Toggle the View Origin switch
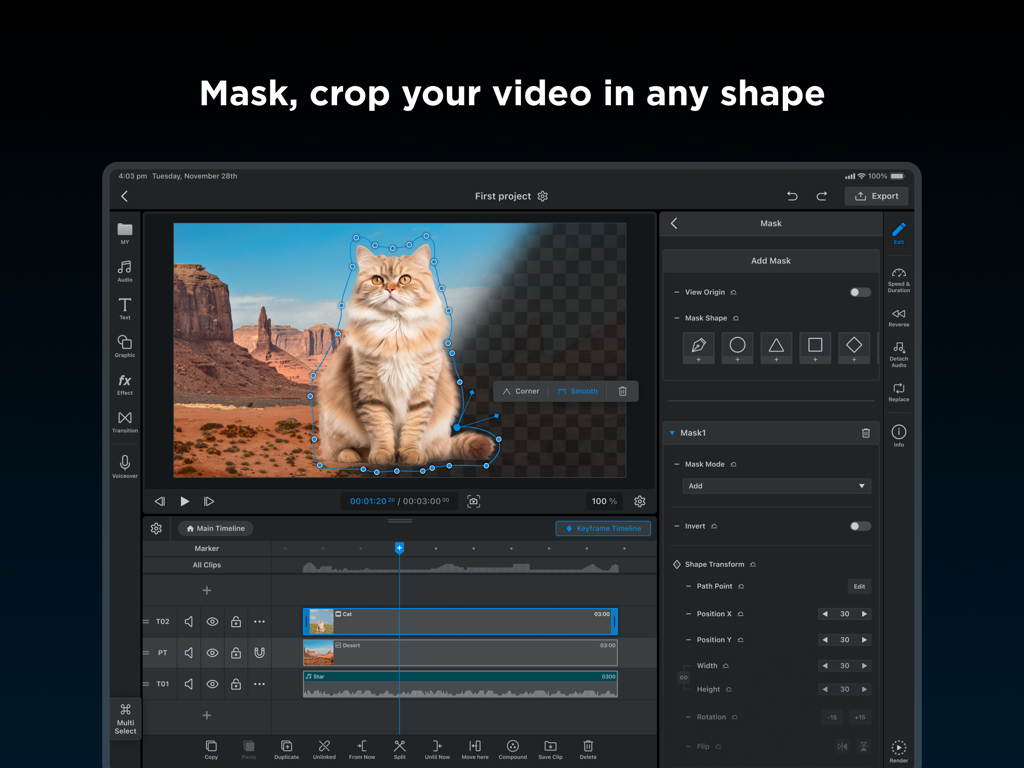The height and width of the screenshot is (768, 1024). (858, 291)
